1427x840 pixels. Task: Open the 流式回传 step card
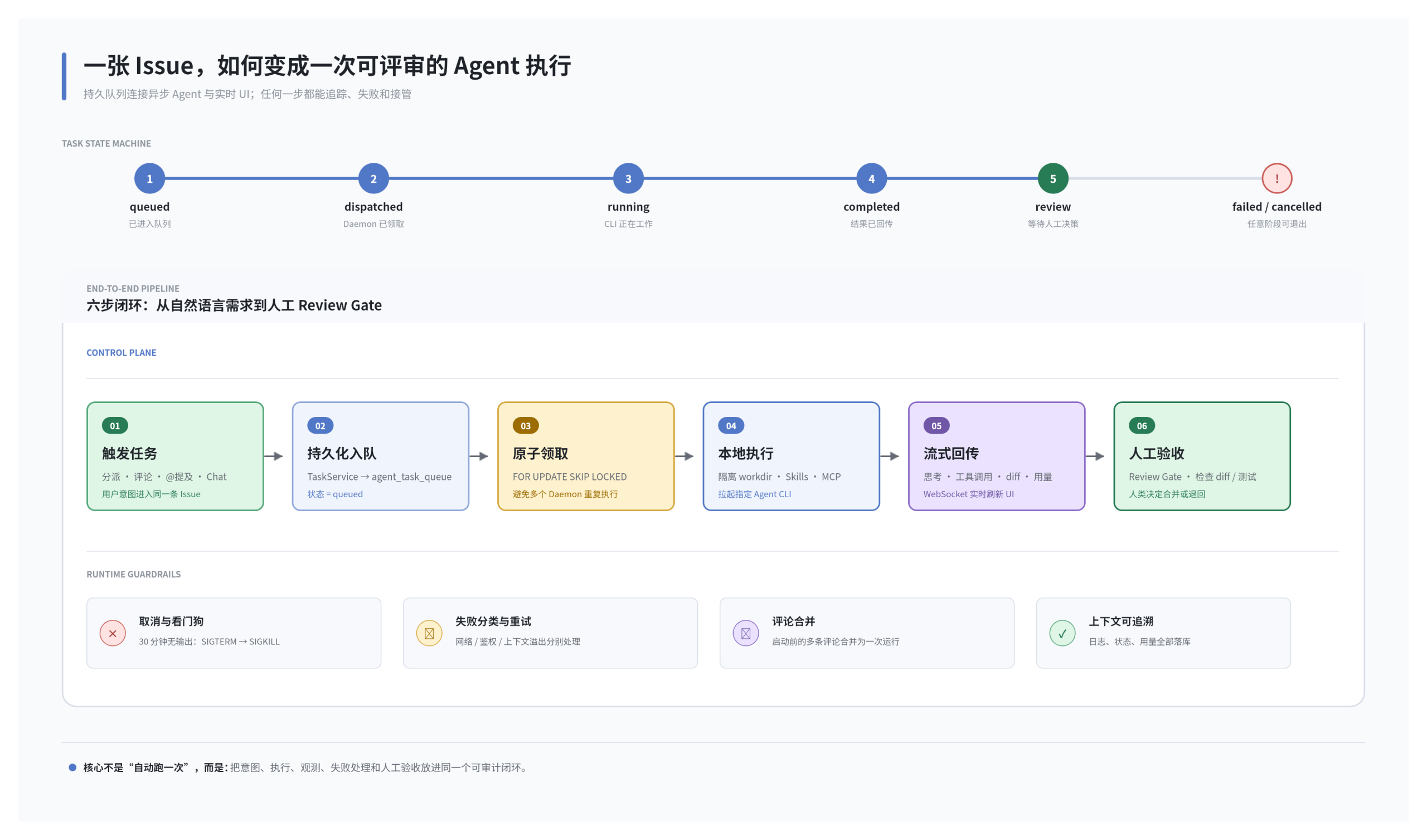tap(997, 457)
